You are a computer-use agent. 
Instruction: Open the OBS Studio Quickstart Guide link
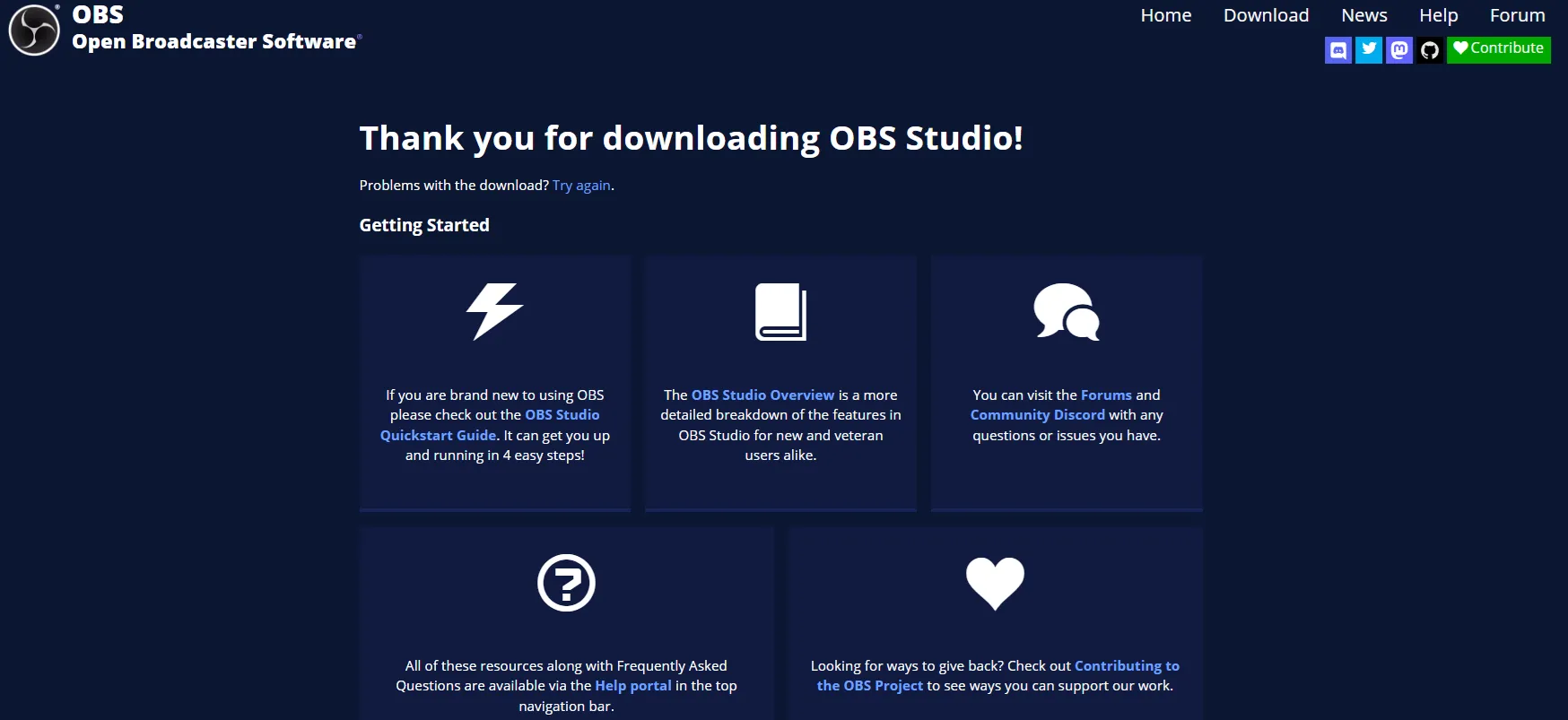pyautogui.click(x=490, y=425)
